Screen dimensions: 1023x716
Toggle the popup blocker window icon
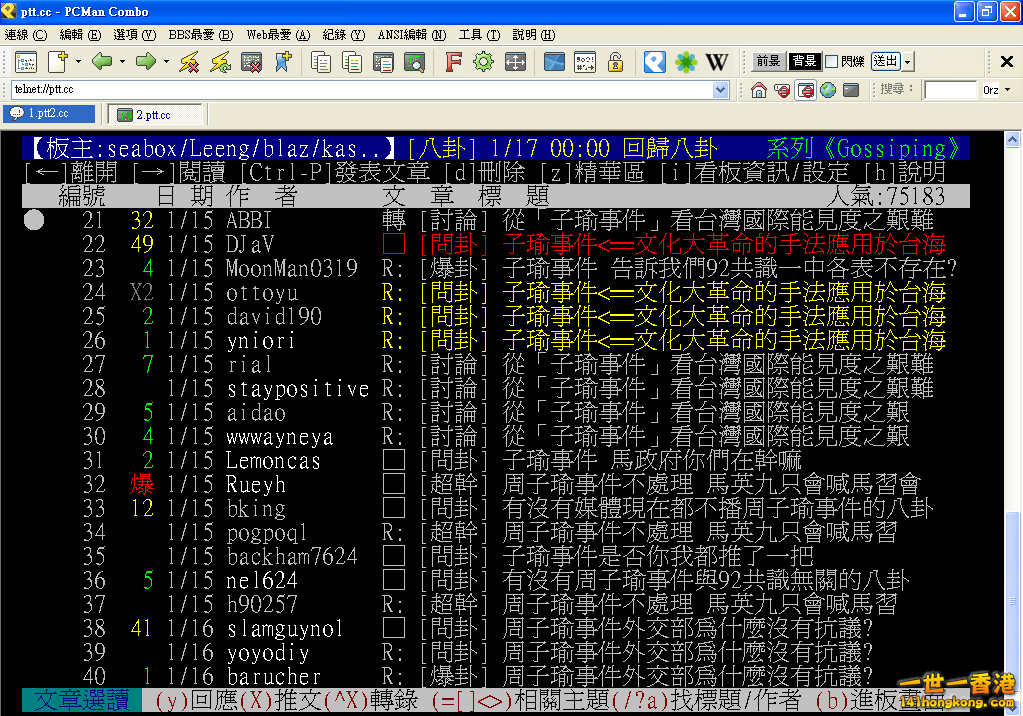(806, 90)
